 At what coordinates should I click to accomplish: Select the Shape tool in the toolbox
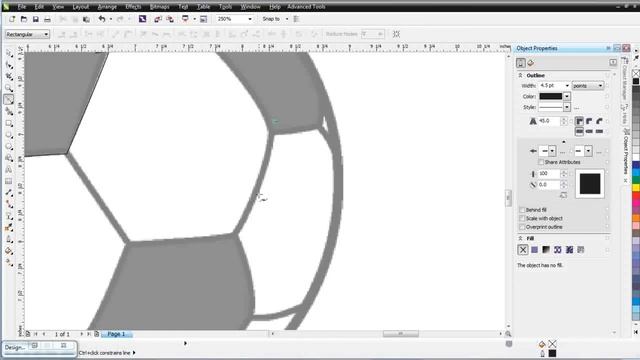9,65
